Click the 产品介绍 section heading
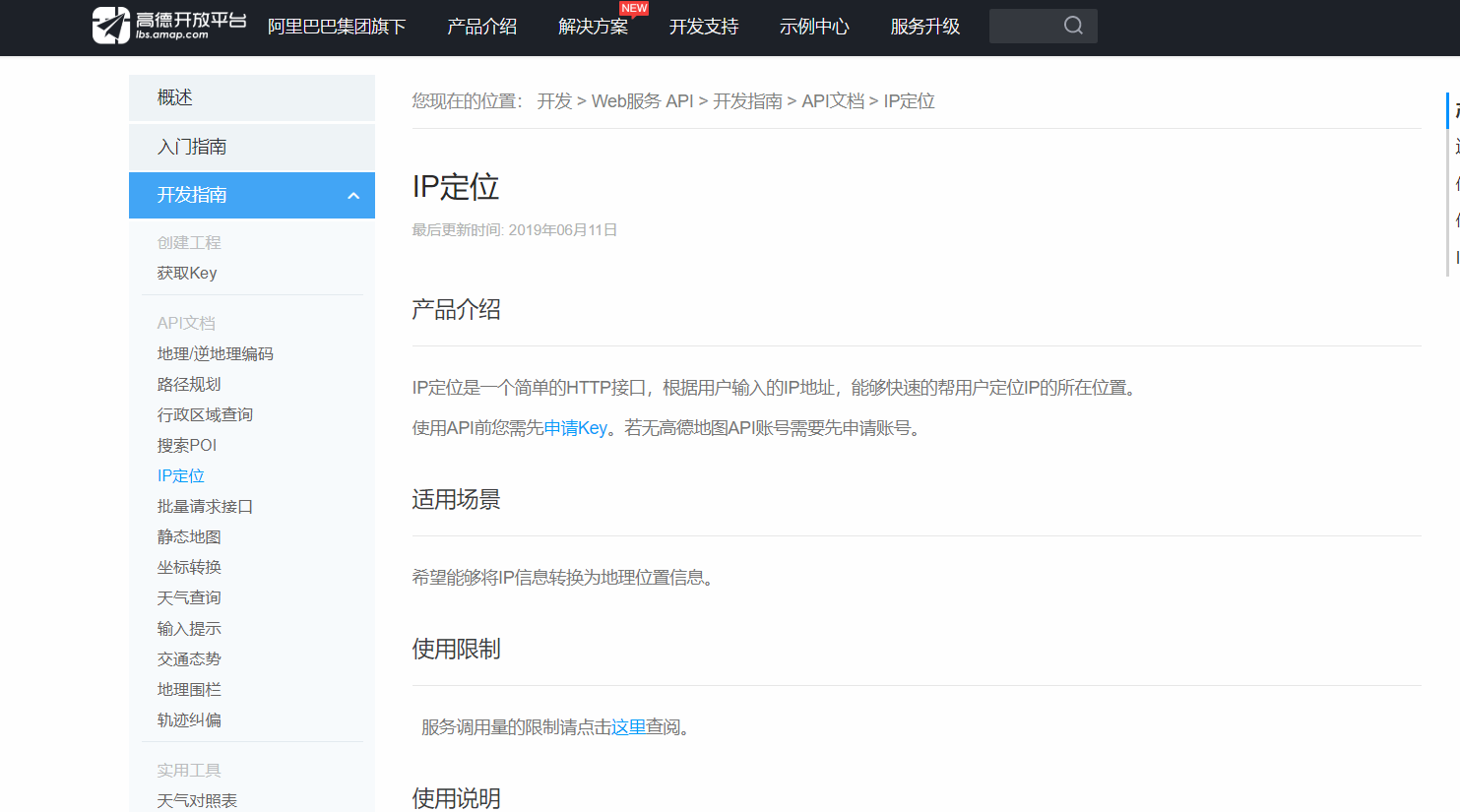This screenshot has width=1460, height=812. coord(456,310)
